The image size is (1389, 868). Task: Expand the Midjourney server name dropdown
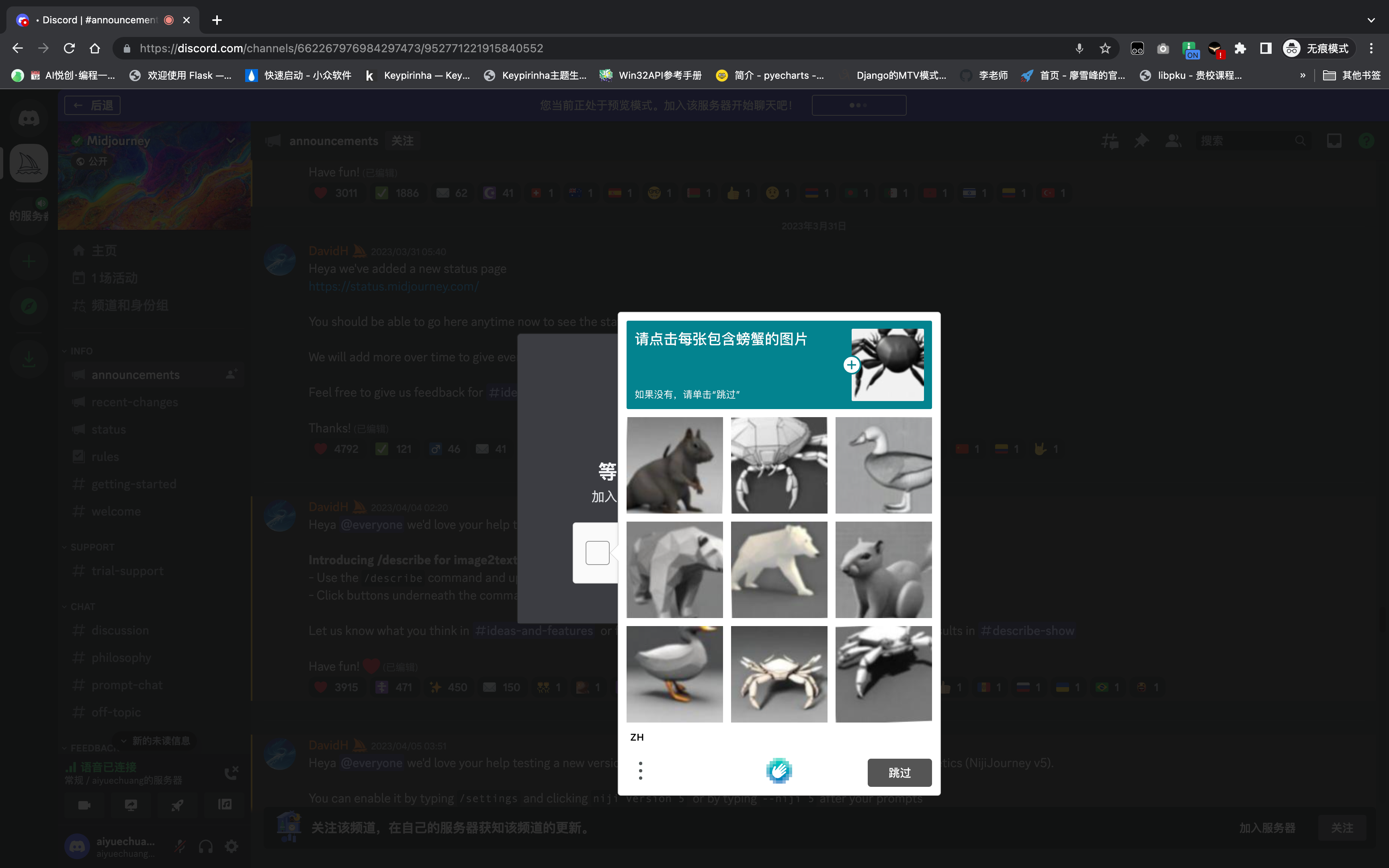[x=230, y=141]
